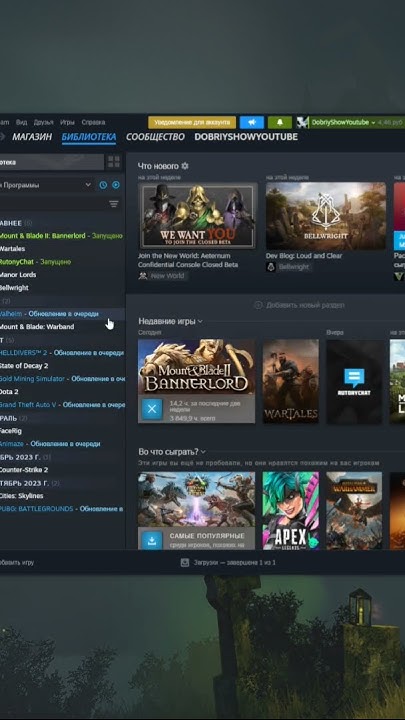Open the RutonyChat recent app cover
The width and height of the screenshot is (405, 720).
354,381
